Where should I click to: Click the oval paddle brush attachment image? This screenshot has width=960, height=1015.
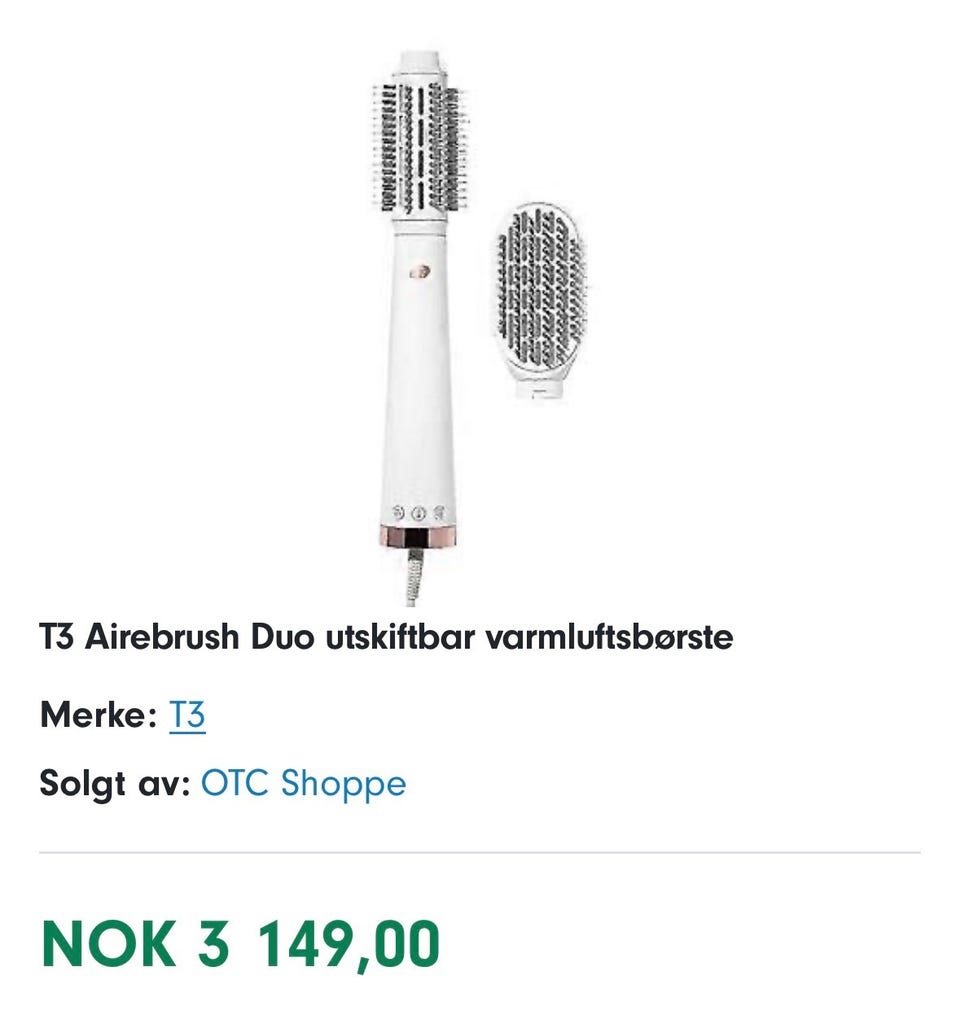(x=541, y=300)
